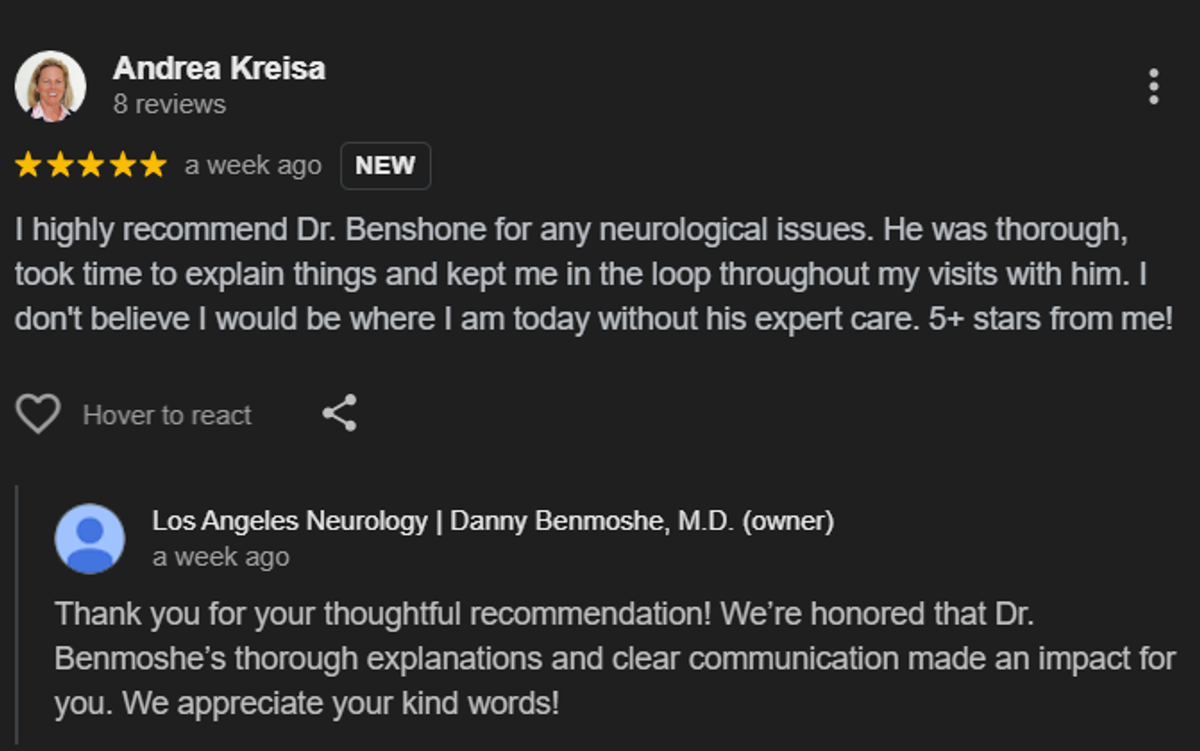Click the review's 'a week ago' timestamp
The height and width of the screenshot is (751, 1200).
click(253, 166)
